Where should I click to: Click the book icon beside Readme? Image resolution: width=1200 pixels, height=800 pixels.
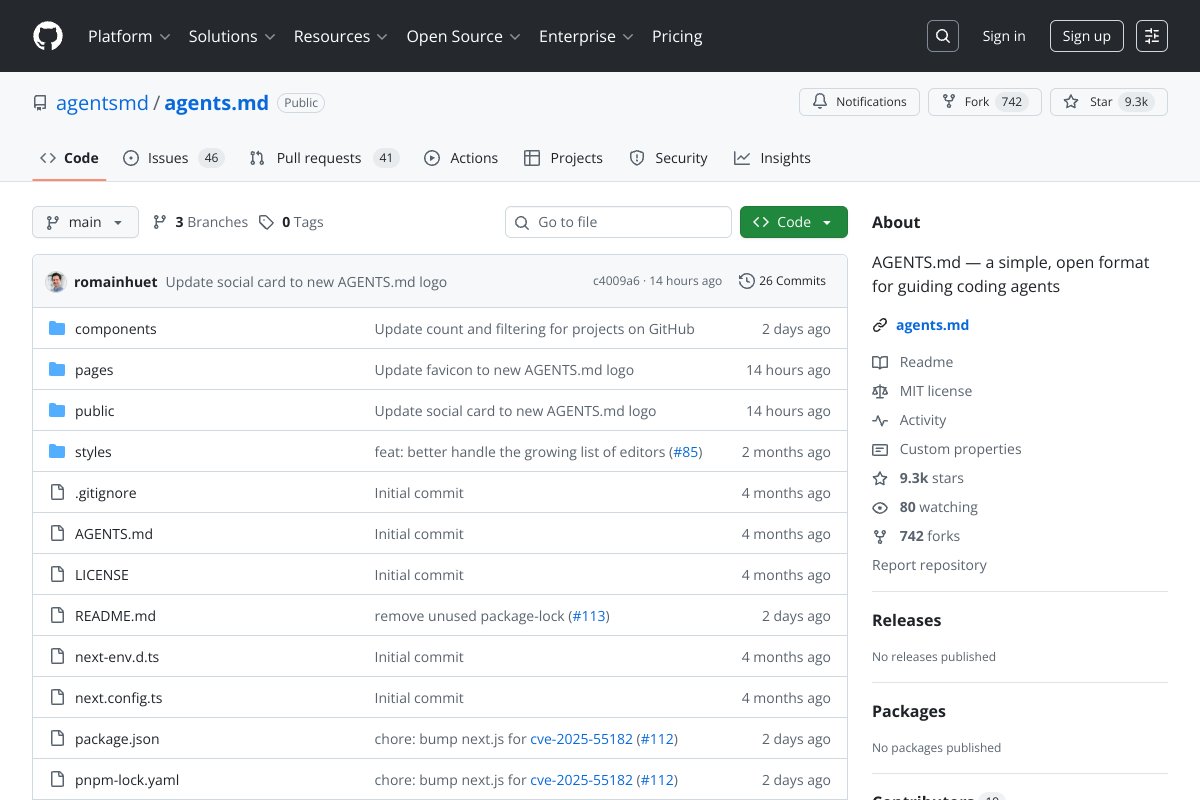880,362
